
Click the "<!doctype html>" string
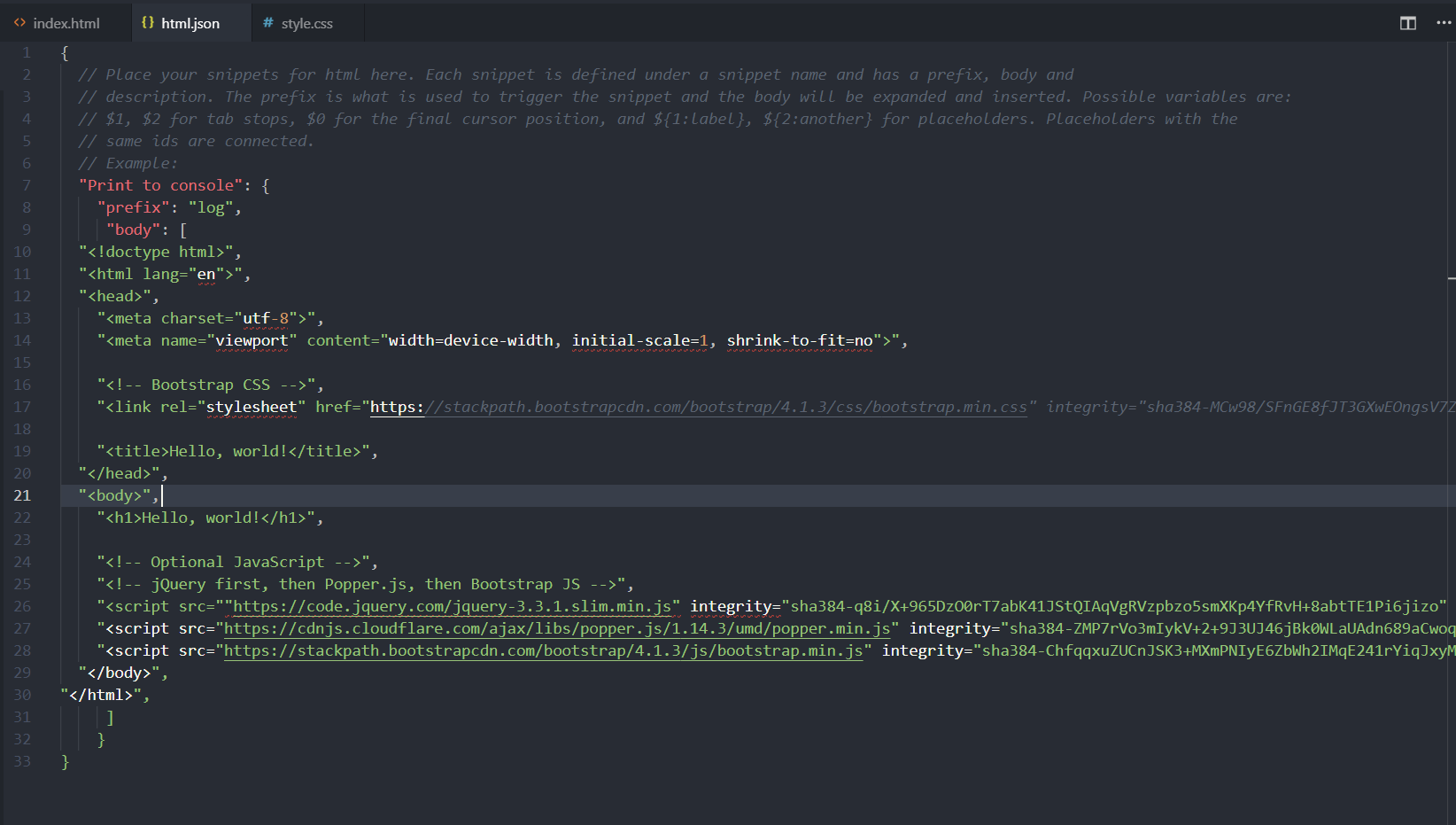156,252
